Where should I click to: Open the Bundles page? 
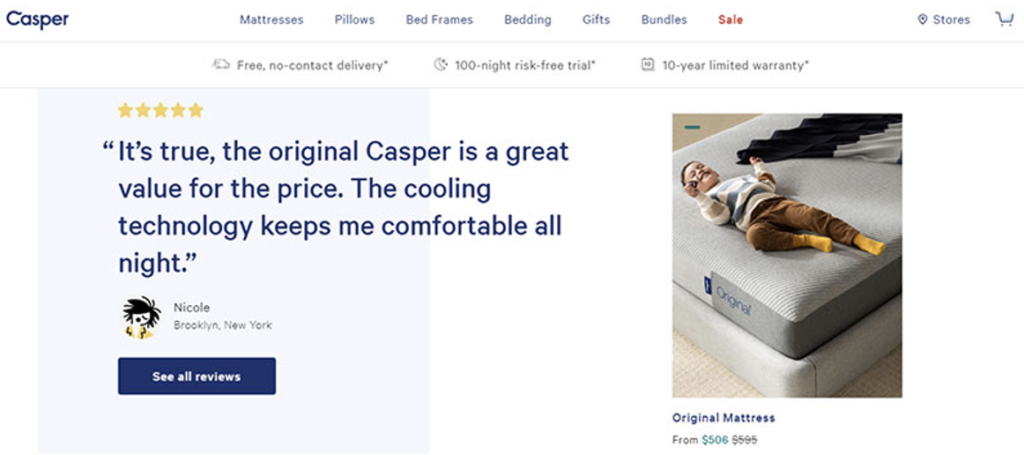(664, 20)
